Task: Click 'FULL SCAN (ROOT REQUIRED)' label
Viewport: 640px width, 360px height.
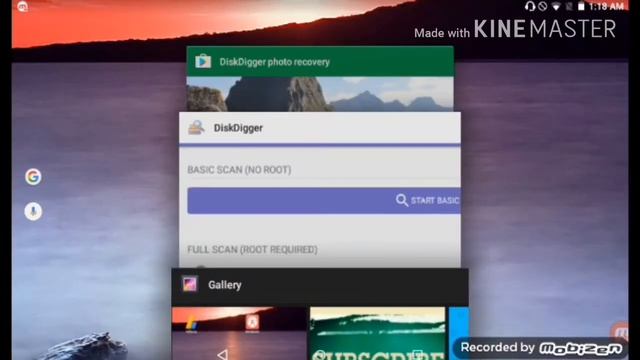Action: coord(252,249)
